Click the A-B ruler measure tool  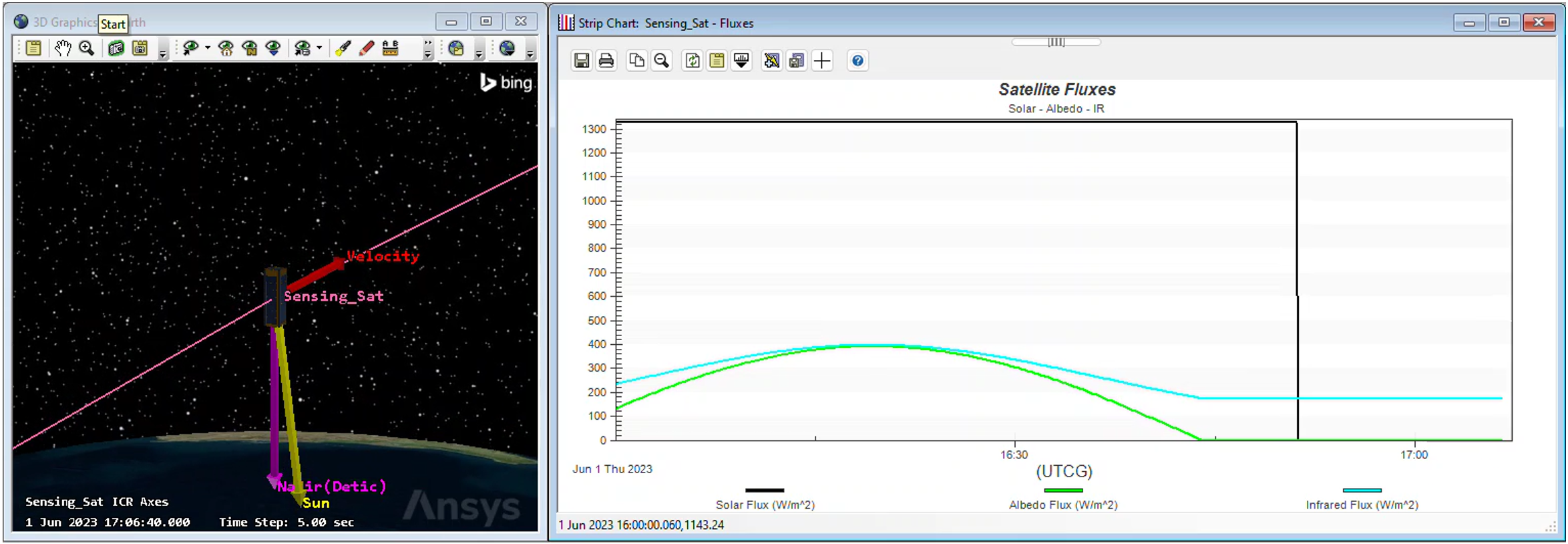pyautogui.click(x=390, y=48)
